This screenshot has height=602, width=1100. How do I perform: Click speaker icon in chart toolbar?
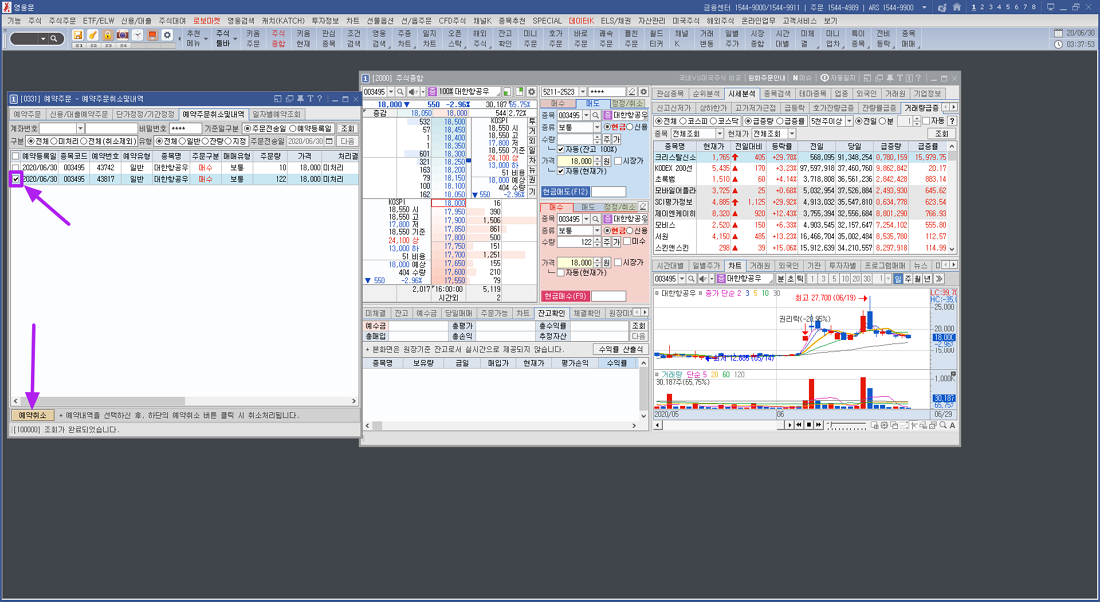(702, 279)
